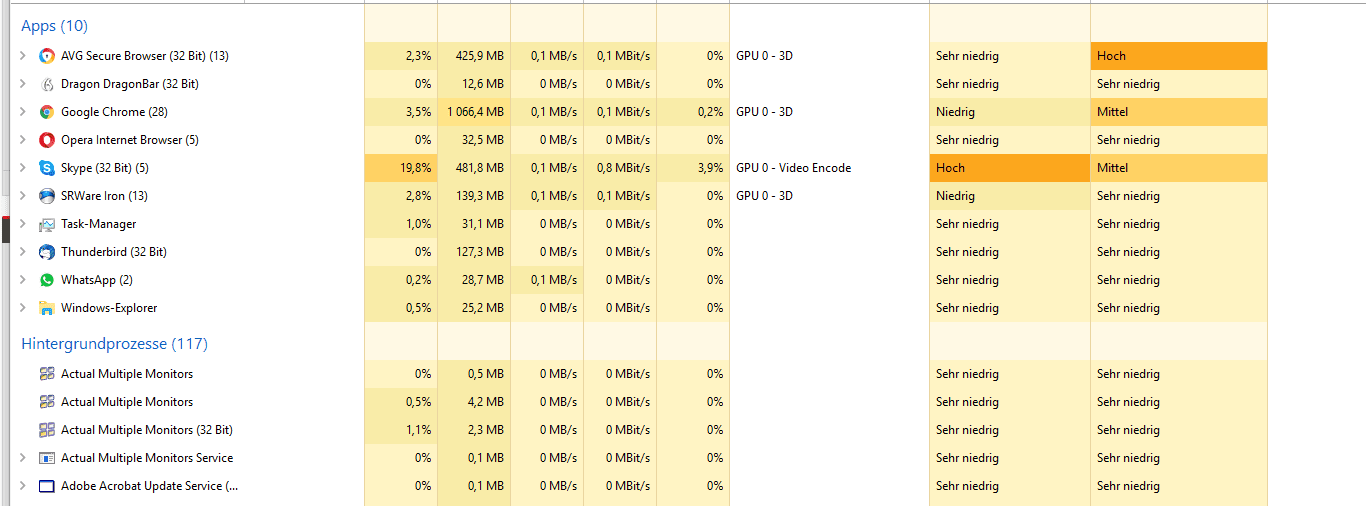Select the Windows-Explorer process name
1366x506 pixels.
(x=109, y=308)
